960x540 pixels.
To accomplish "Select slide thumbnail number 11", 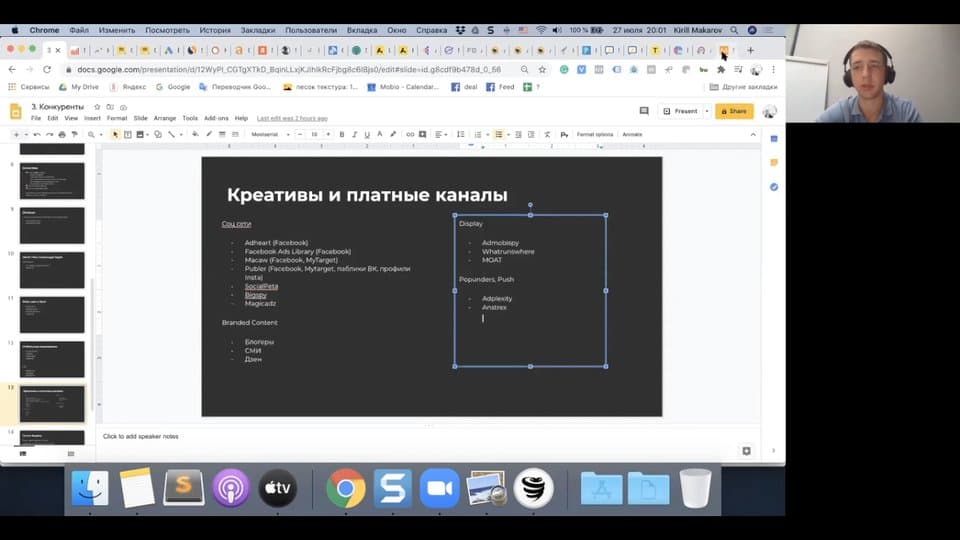I will coord(52,315).
